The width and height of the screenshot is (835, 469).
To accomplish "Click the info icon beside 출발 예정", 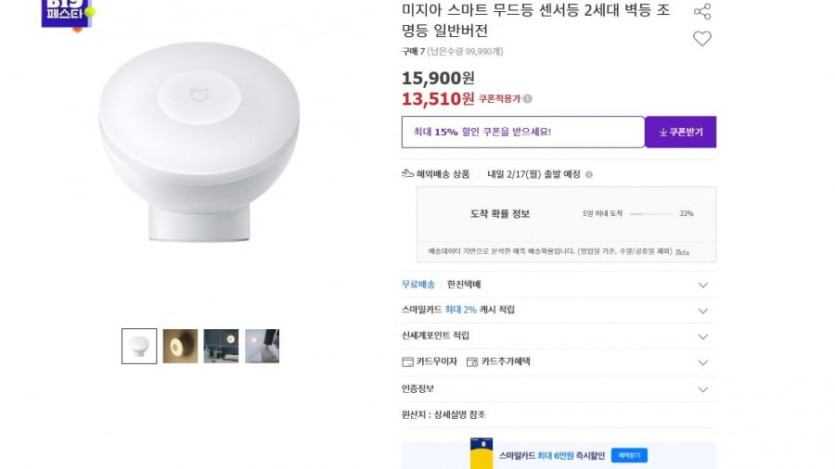I will pyautogui.click(x=589, y=174).
